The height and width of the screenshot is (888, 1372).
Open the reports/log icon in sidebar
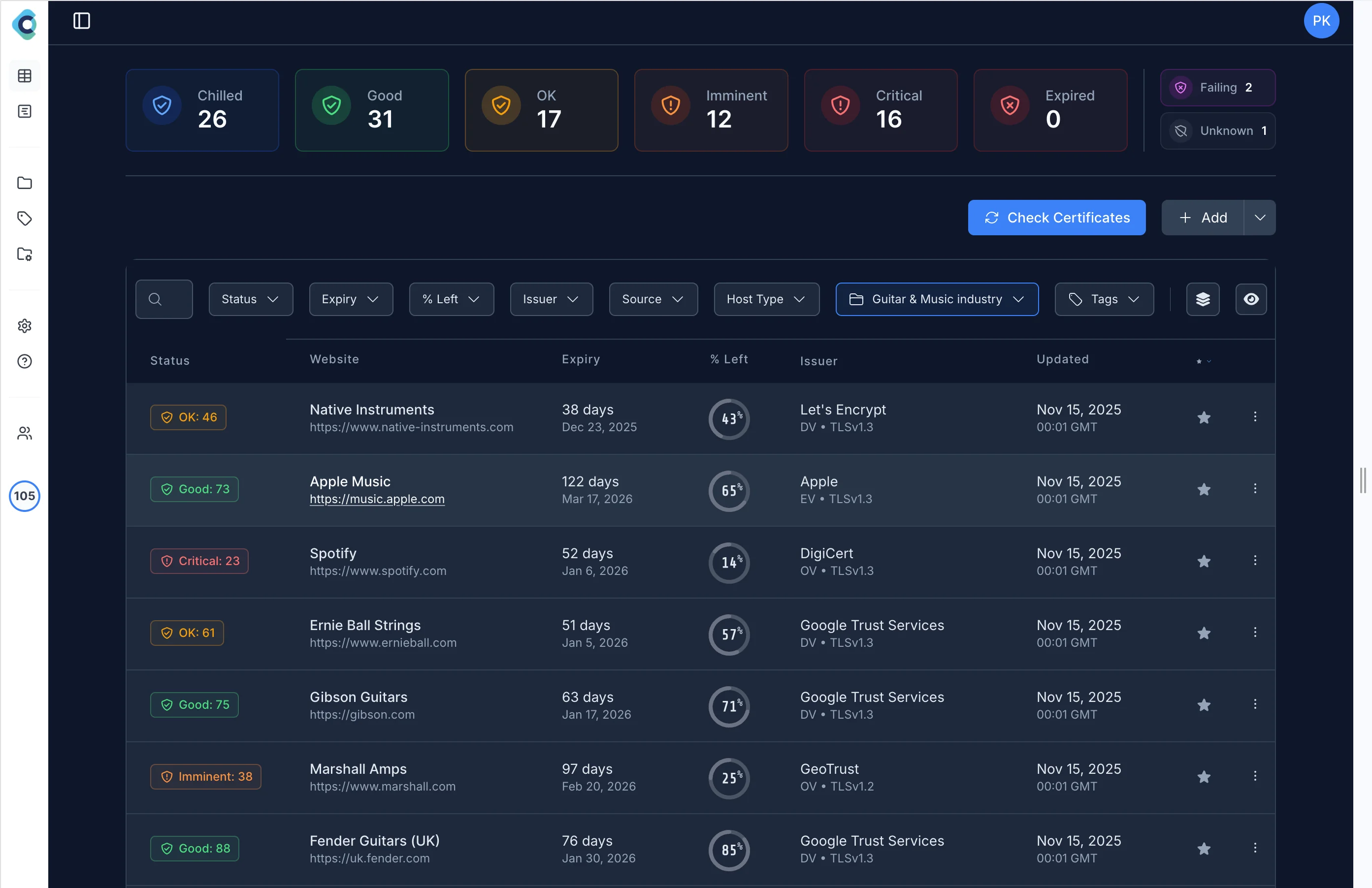24,111
